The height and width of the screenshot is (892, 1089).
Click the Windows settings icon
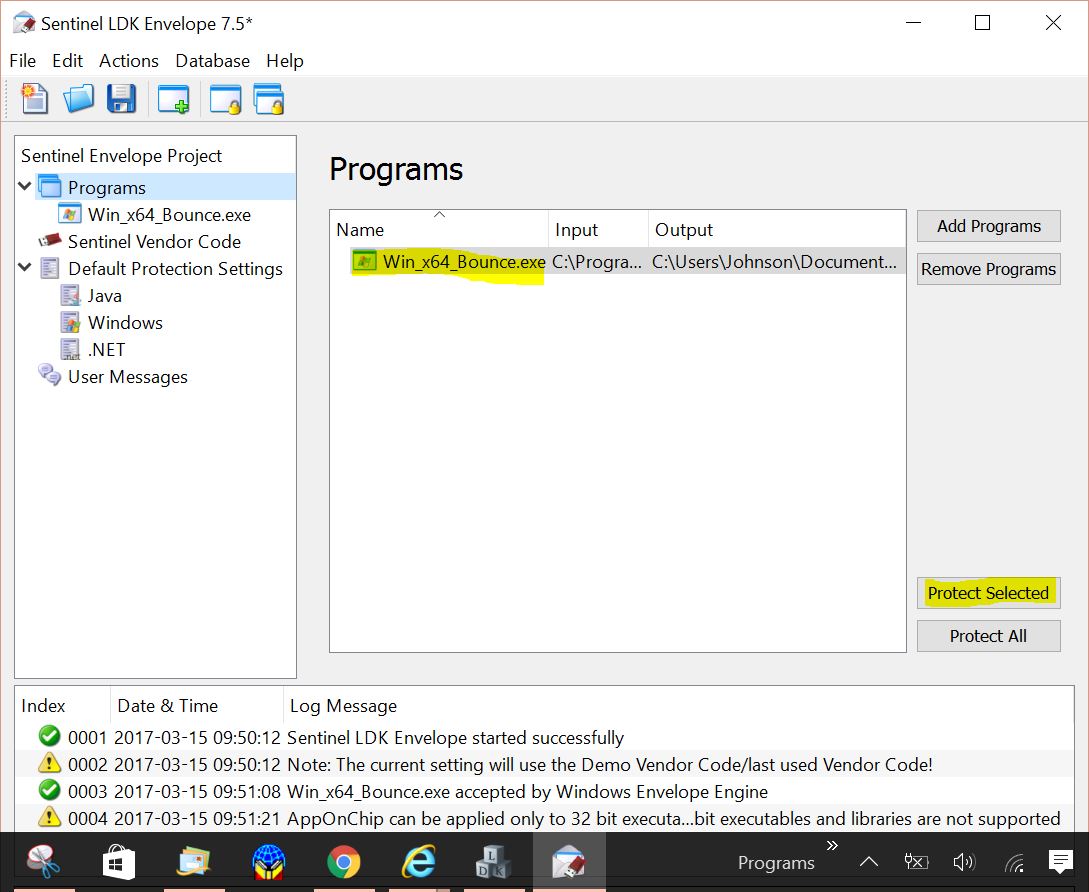(x=70, y=322)
